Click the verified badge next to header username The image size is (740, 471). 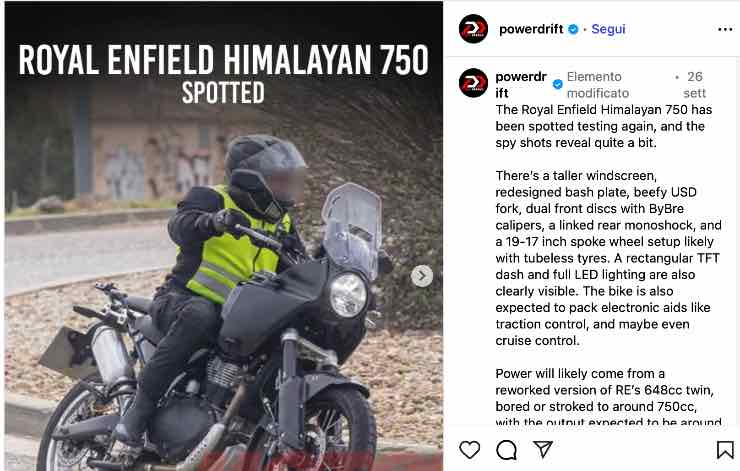point(573,29)
